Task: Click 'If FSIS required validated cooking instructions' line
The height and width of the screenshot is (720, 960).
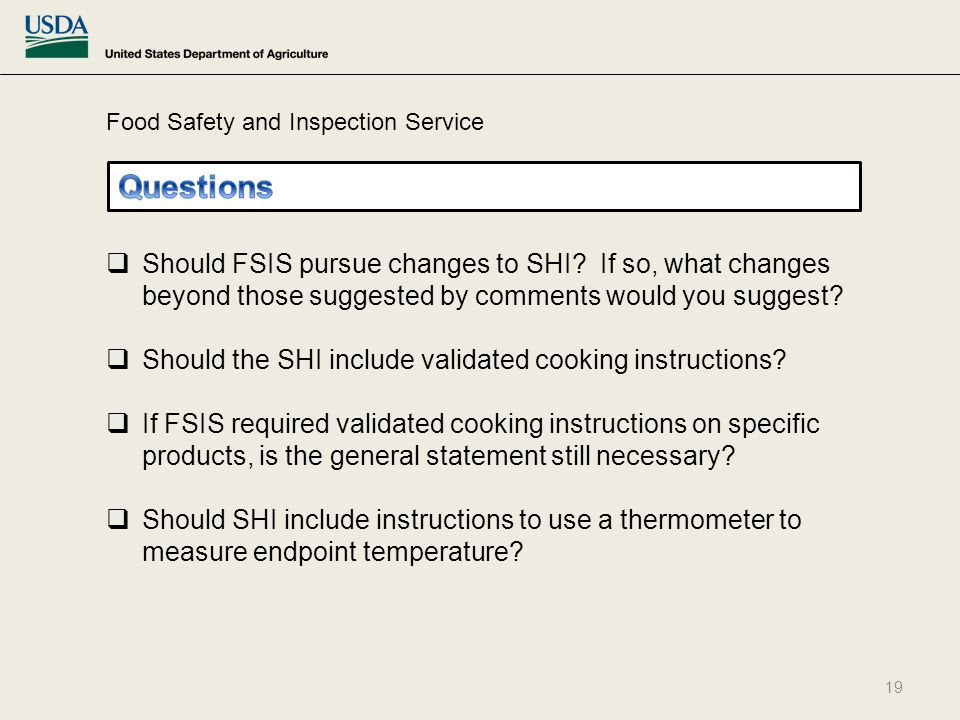Action: 414,424
